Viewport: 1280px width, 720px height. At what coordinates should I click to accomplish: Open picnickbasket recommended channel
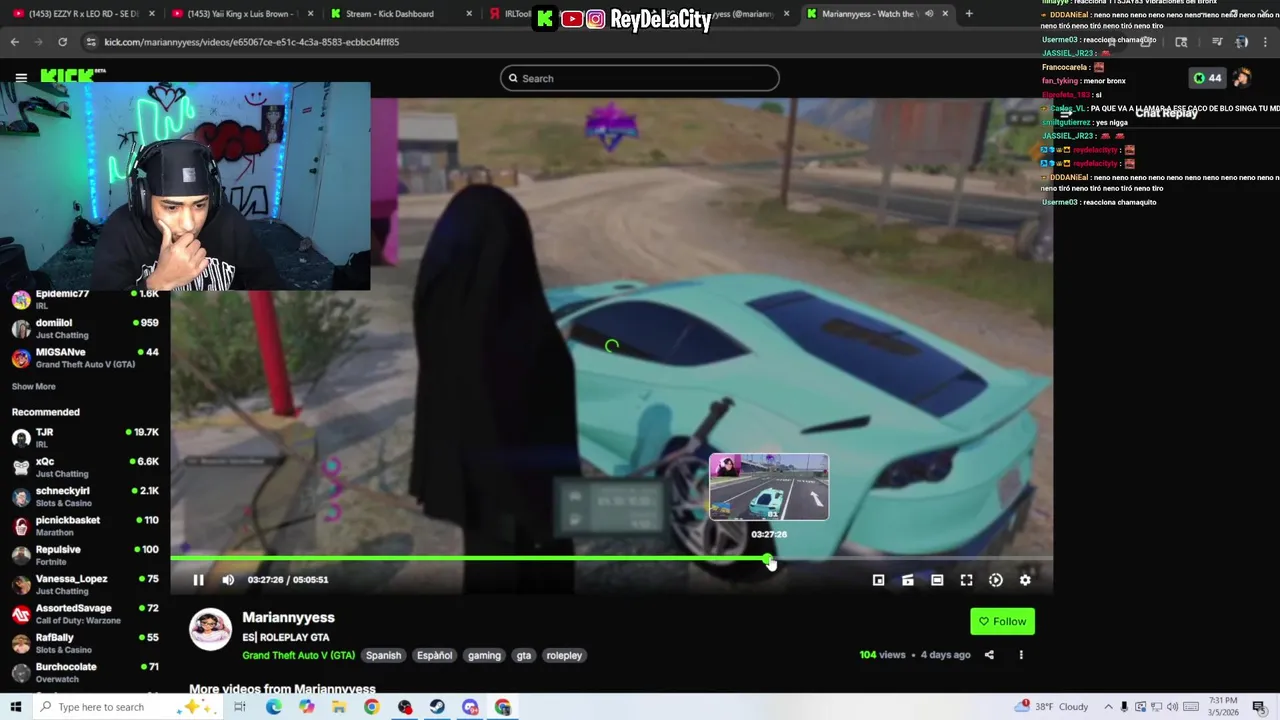pos(85,525)
